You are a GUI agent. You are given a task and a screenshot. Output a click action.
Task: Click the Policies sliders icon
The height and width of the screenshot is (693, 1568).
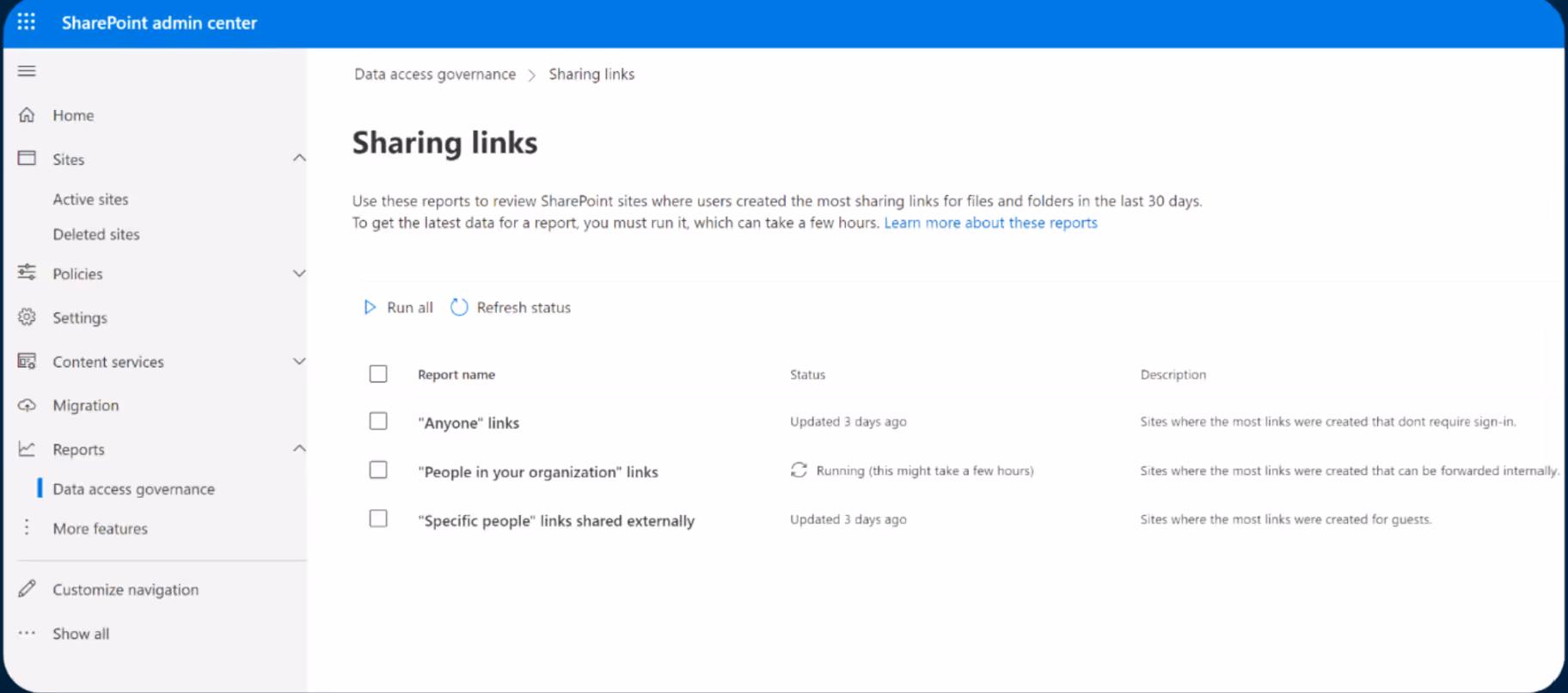[x=27, y=273]
